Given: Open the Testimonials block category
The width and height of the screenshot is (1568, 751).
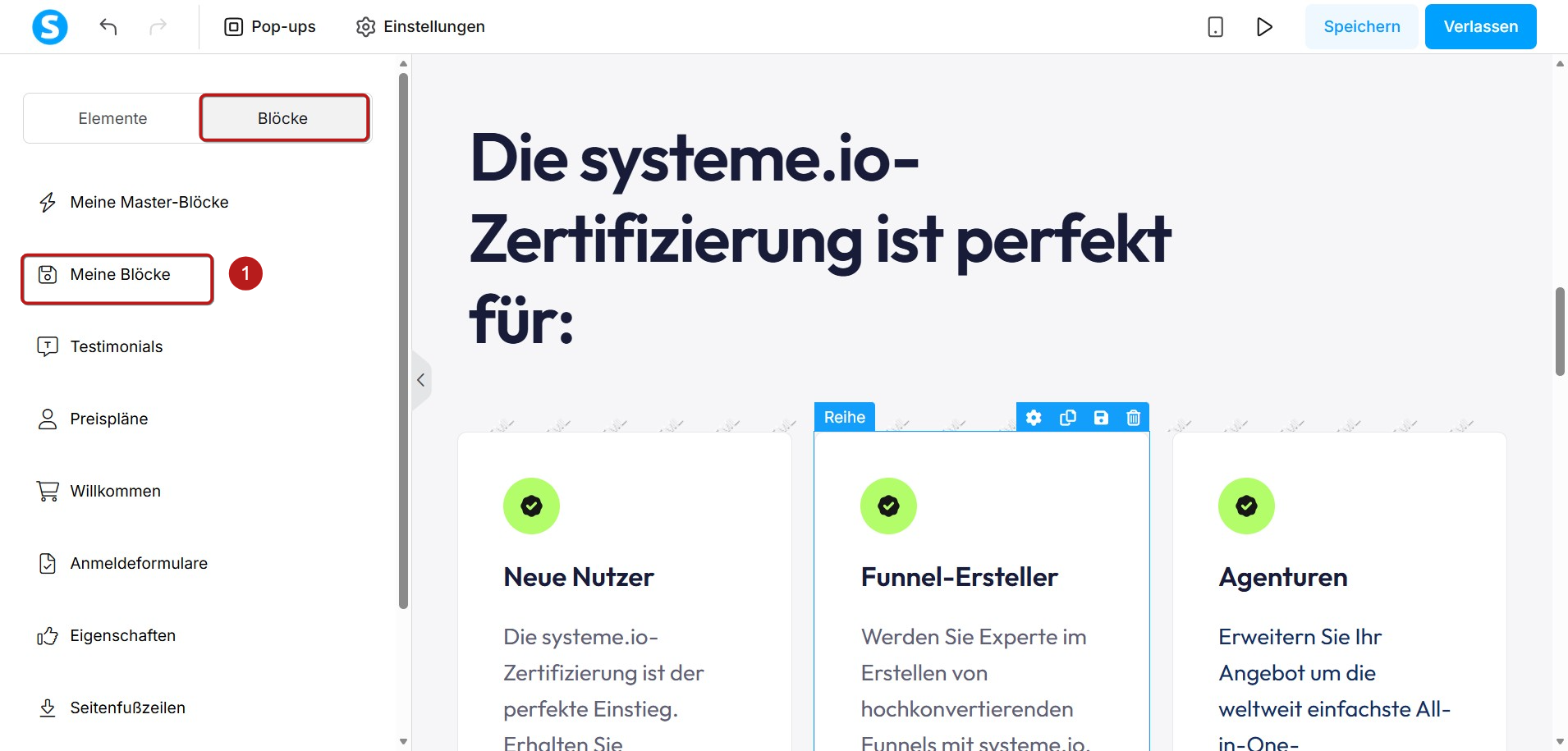Looking at the screenshot, I should click(x=100, y=346).
